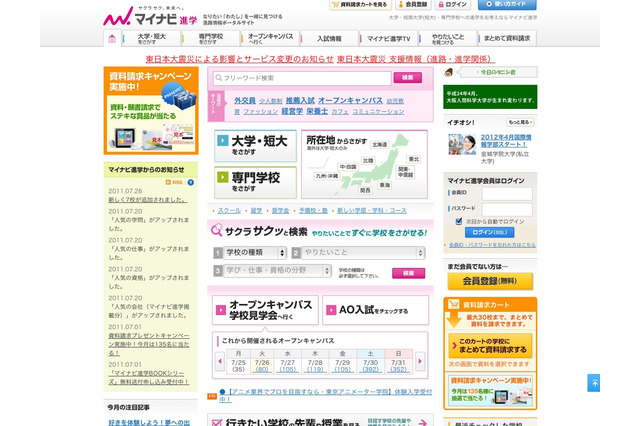
Task: Click the search magnifier icon in the free word box
Action: pyautogui.click(x=219, y=78)
